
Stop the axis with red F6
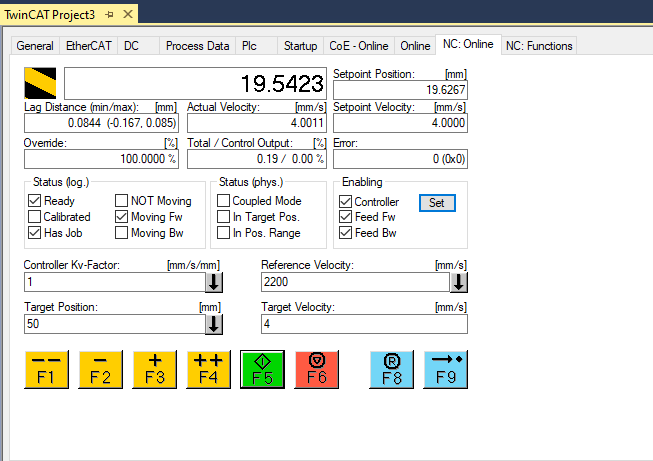coord(317,369)
